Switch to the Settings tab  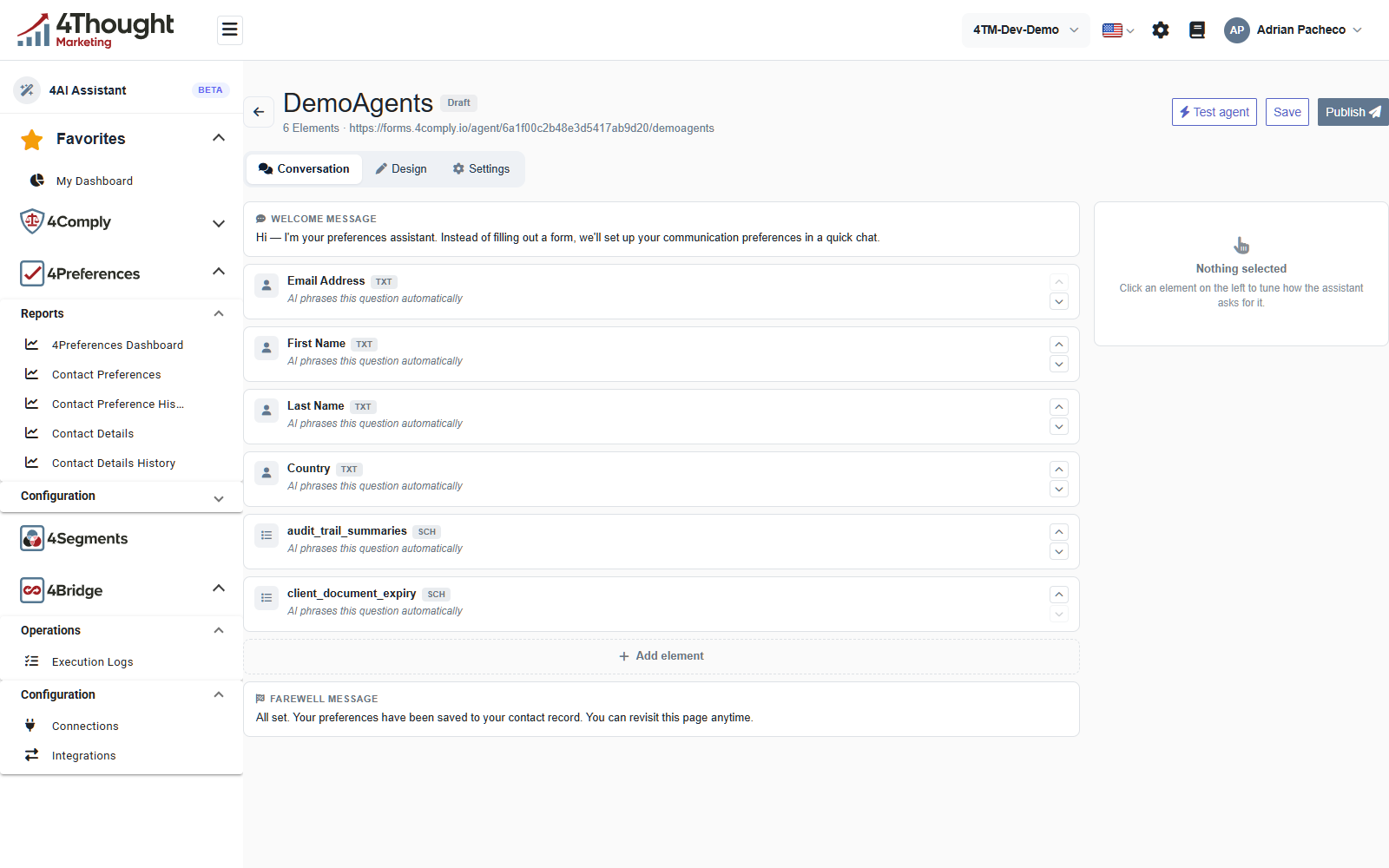point(481,169)
